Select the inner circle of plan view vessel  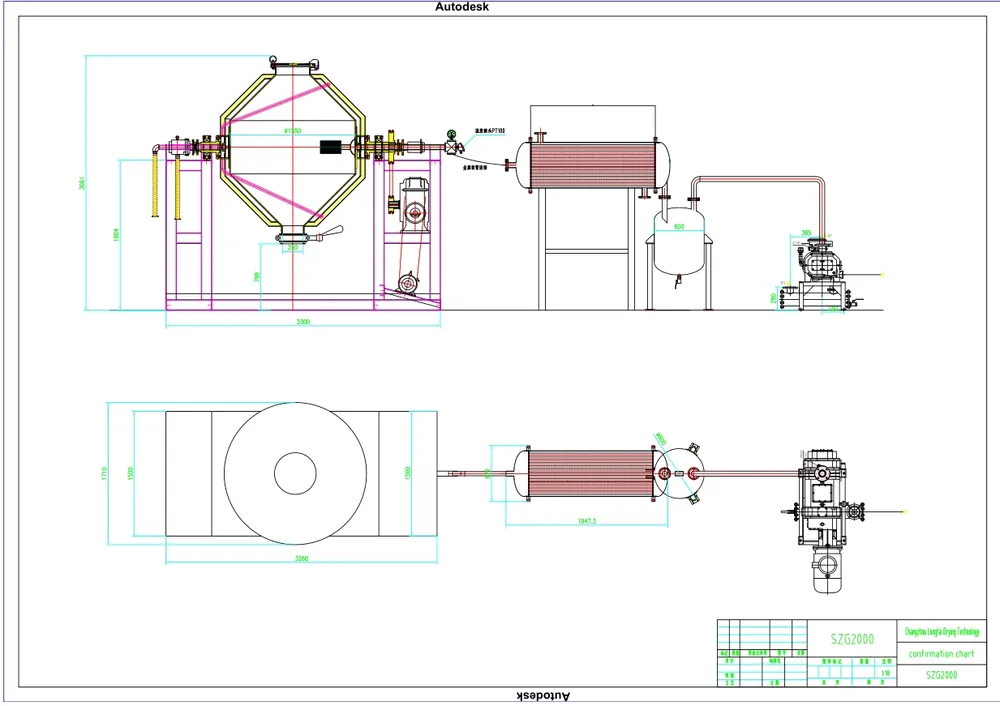point(295,473)
